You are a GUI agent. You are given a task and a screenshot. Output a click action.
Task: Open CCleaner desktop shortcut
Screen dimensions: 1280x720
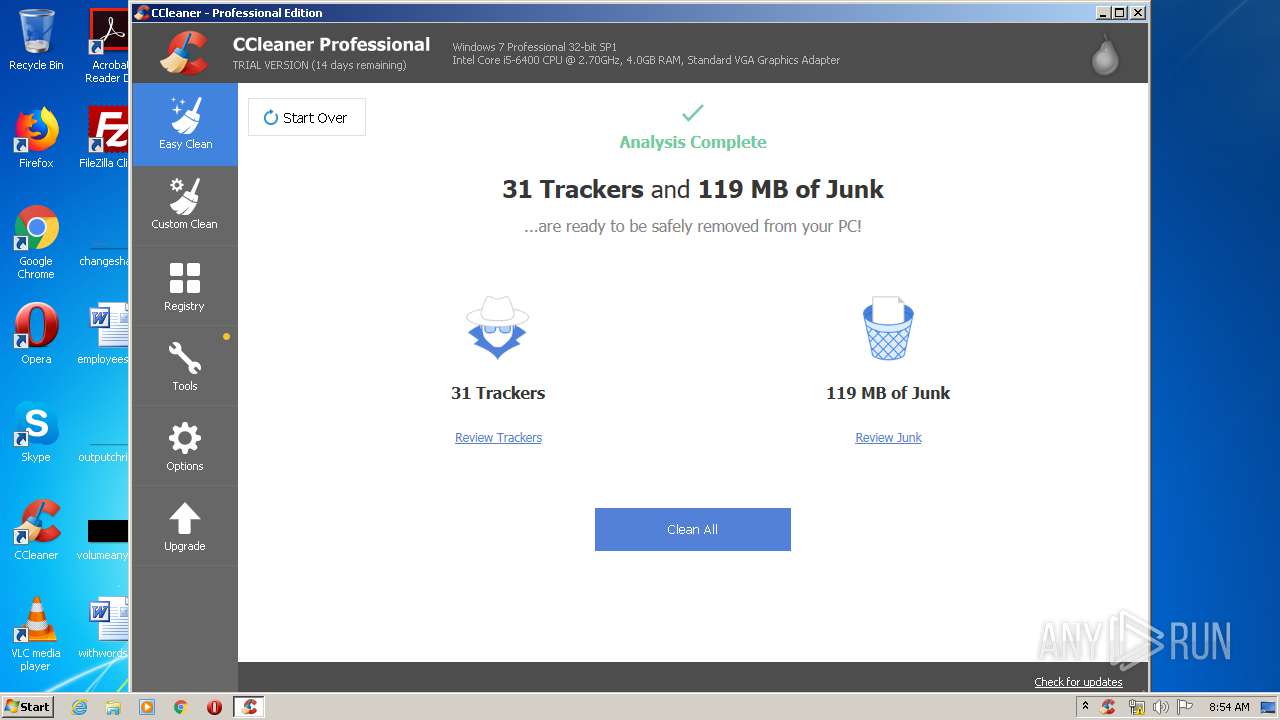pyautogui.click(x=36, y=530)
